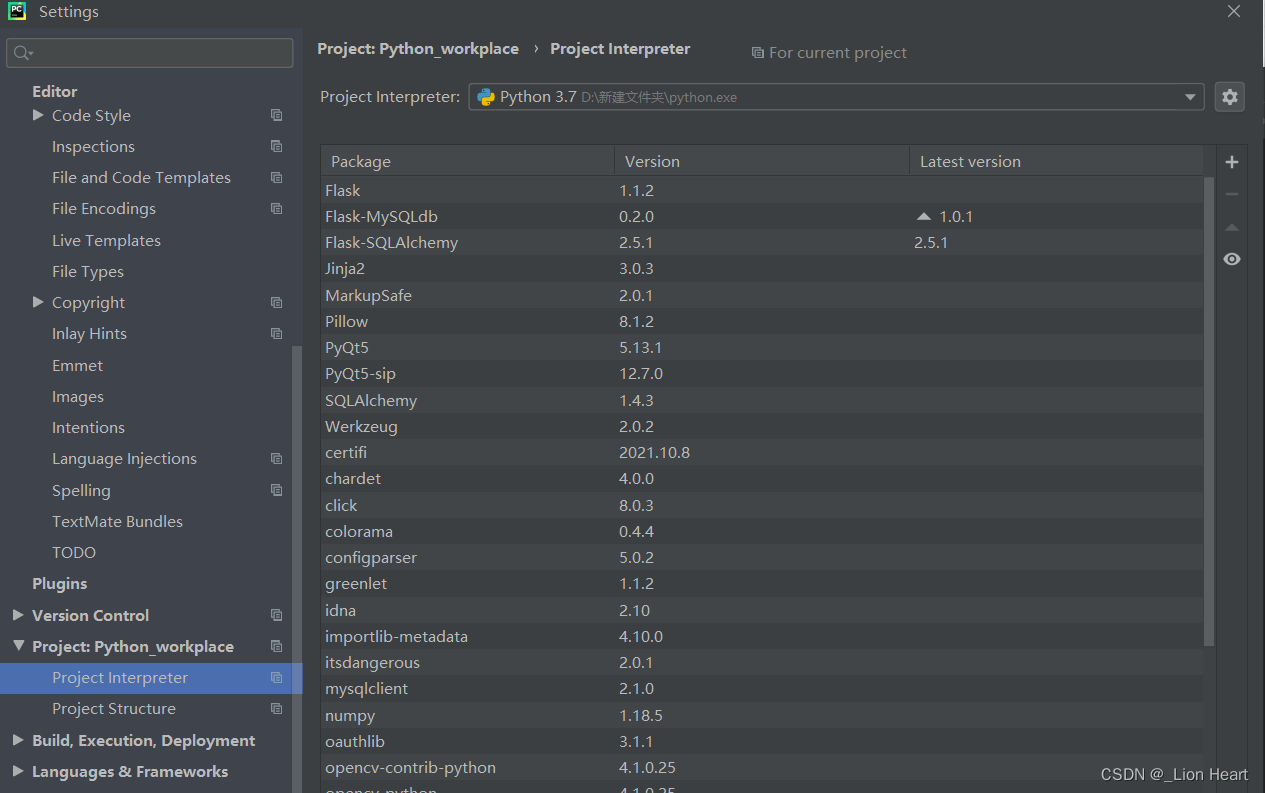The height and width of the screenshot is (793, 1265).
Task: Select the mysqlclient package row
Action: click(x=762, y=688)
